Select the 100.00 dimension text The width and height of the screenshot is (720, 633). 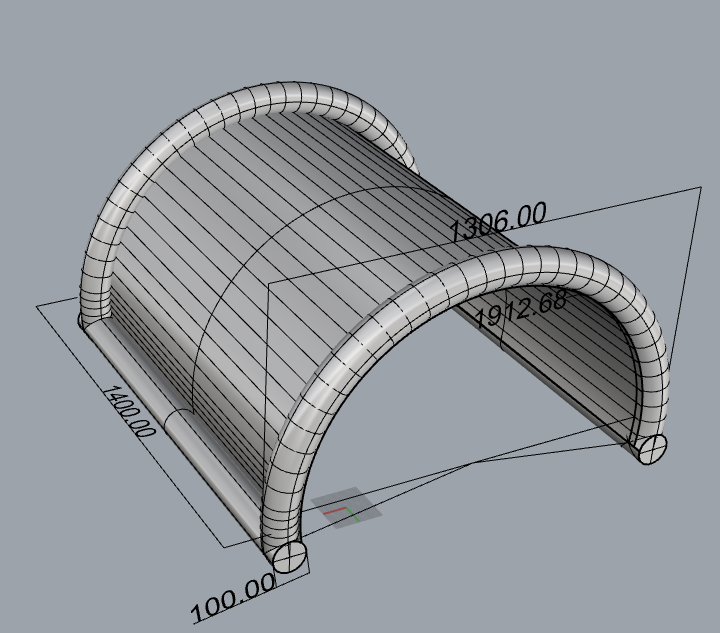(x=234, y=599)
